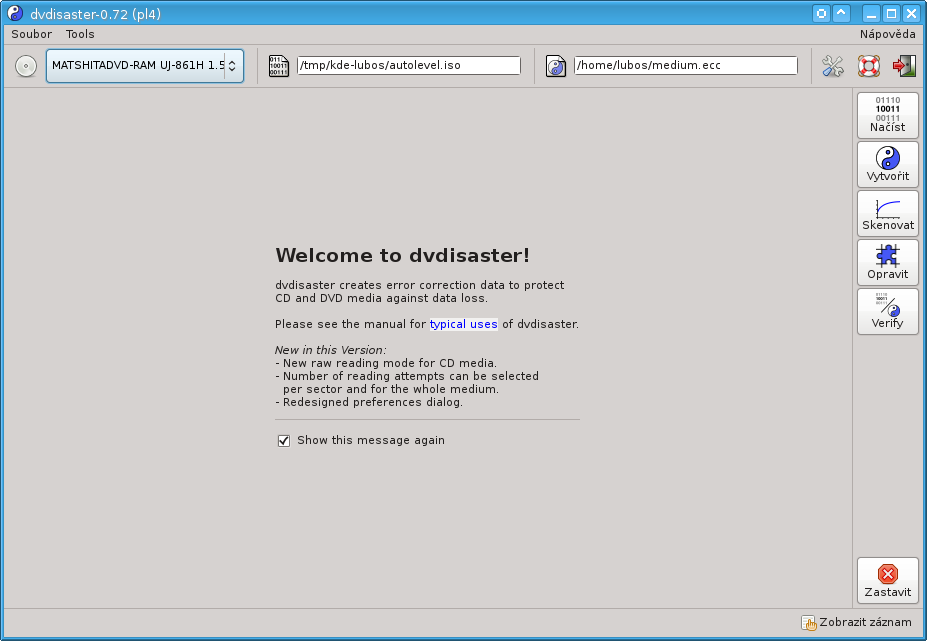Quit dvdisaster with the exit icon
The width and height of the screenshot is (927, 641).
point(904,66)
